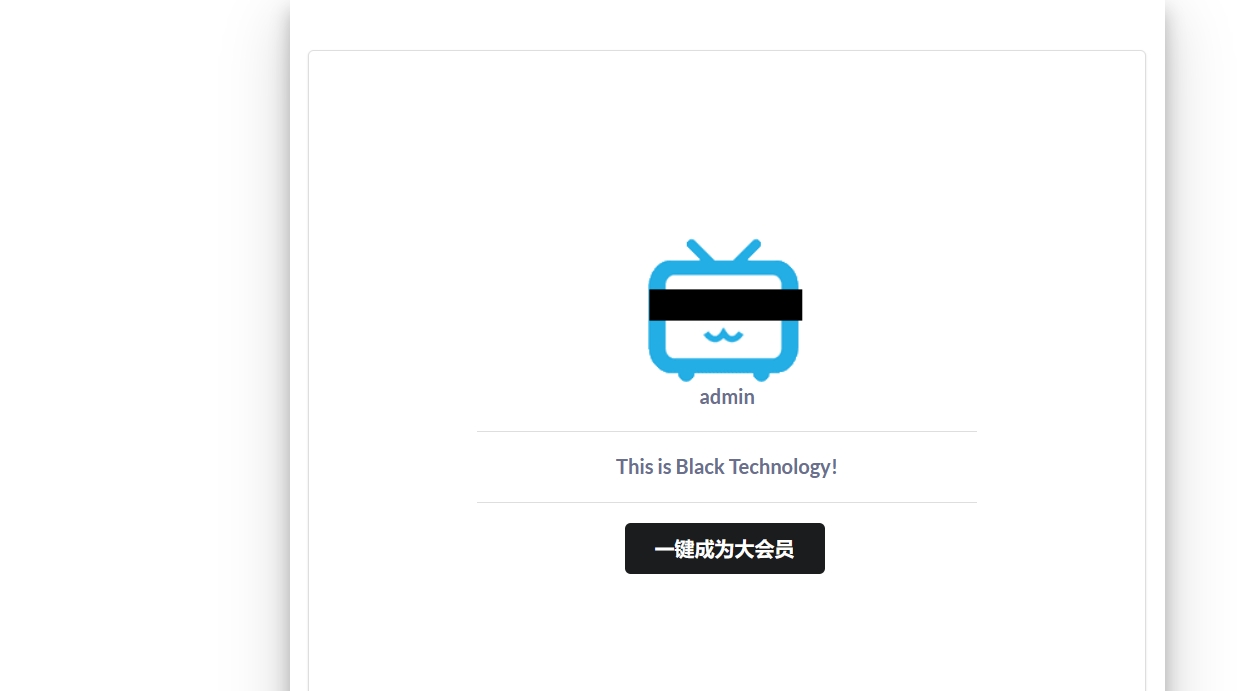Select the admin username label
This screenshot has height=691, width=1252.
(x=727, y=397)
